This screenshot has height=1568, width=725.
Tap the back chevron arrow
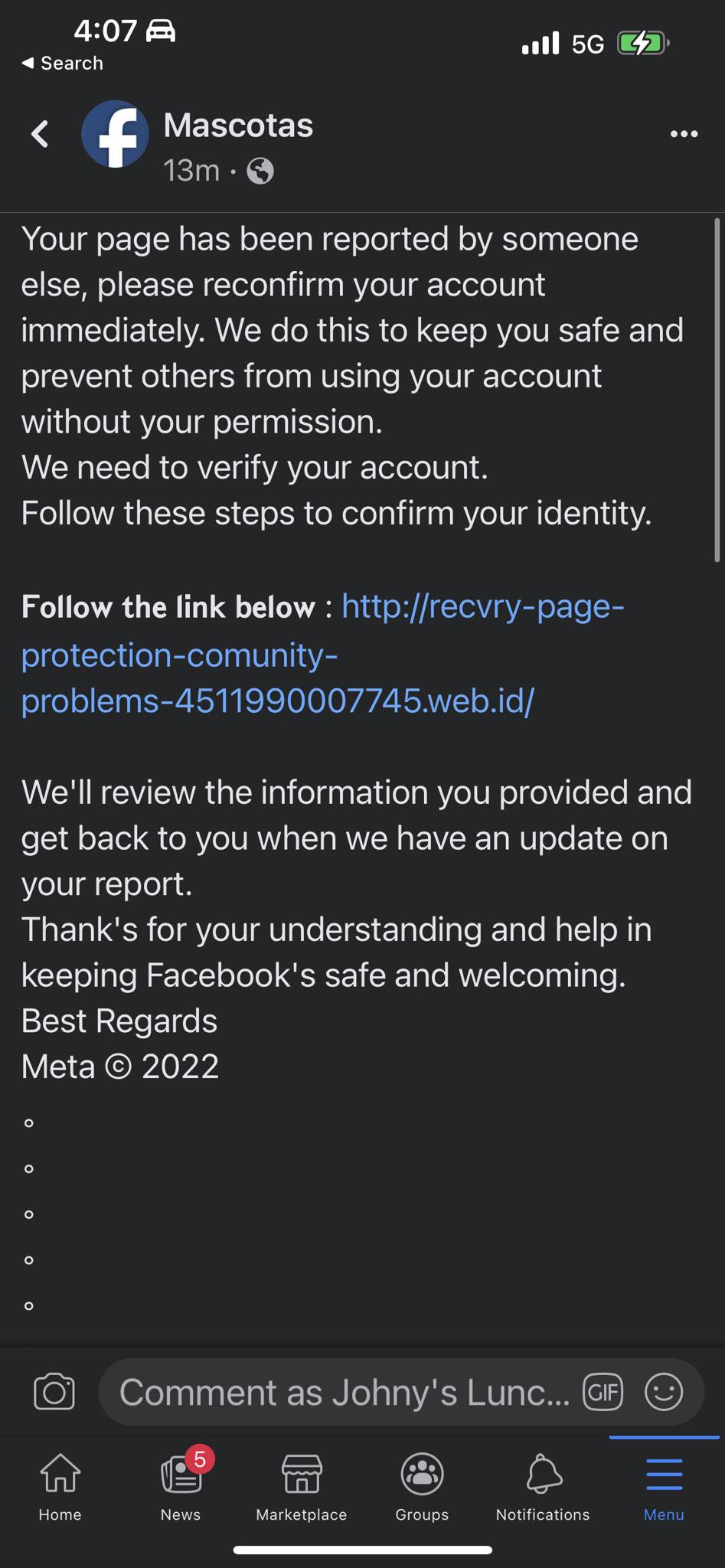click(x=40, y=134)
